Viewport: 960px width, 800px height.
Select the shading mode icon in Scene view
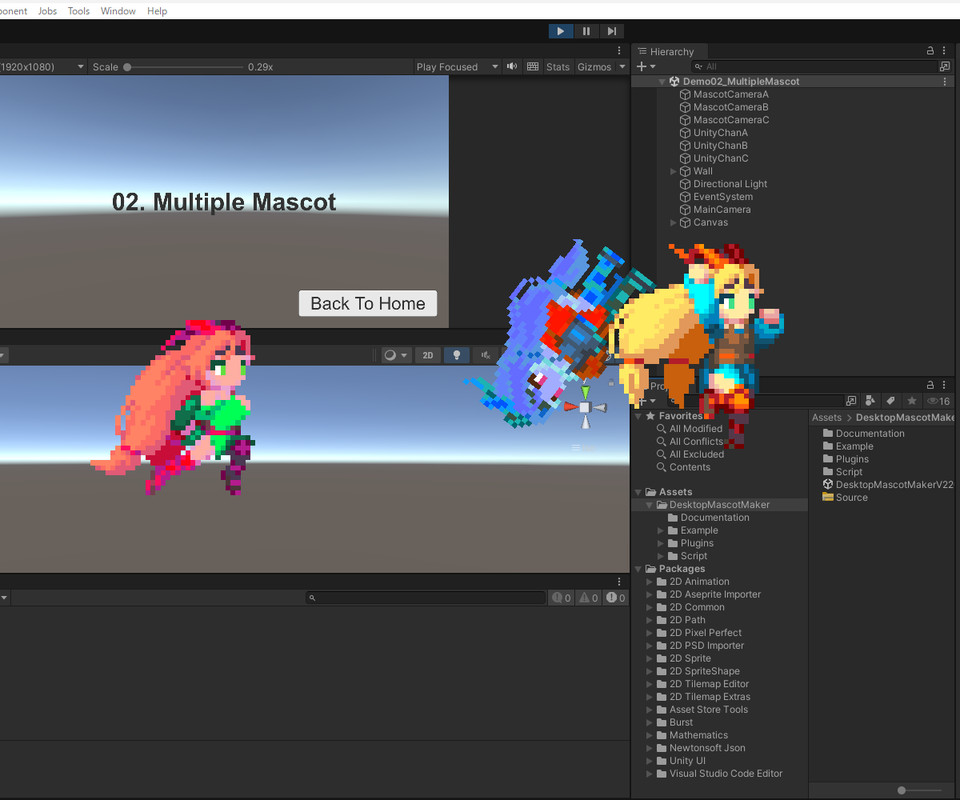click(390, 355)
